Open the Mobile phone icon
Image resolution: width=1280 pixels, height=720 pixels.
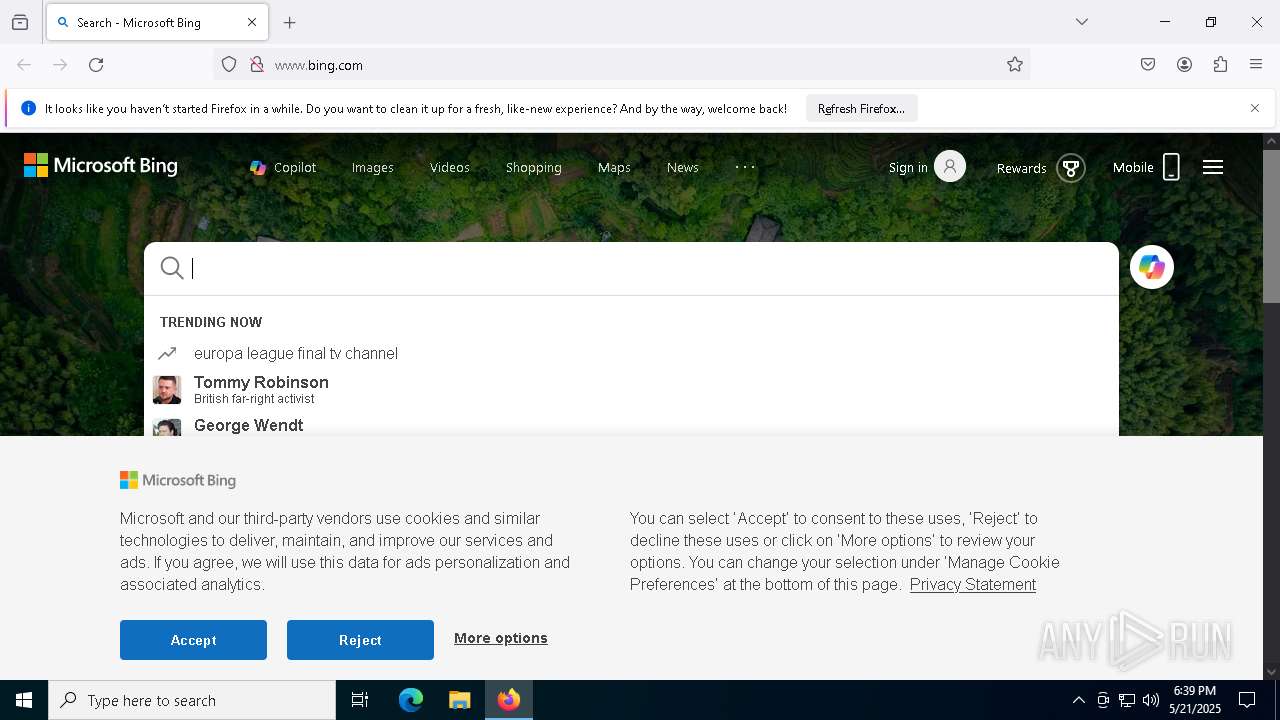pos(1171,167)
